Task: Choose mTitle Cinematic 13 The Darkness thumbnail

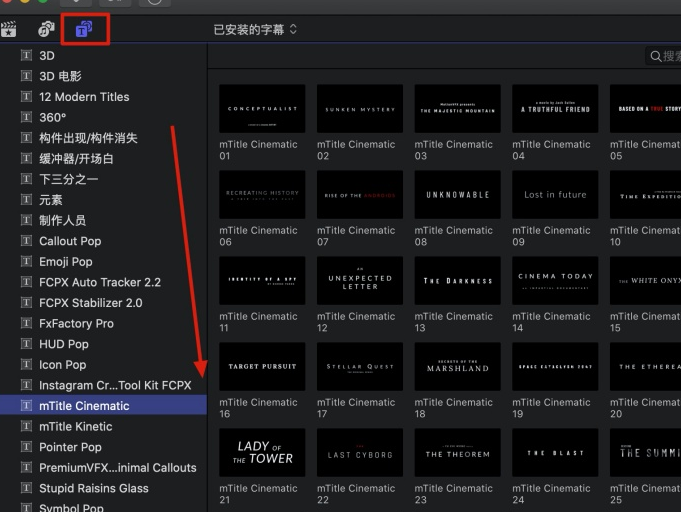Action: pyautogui.click(x=457, y=281)
